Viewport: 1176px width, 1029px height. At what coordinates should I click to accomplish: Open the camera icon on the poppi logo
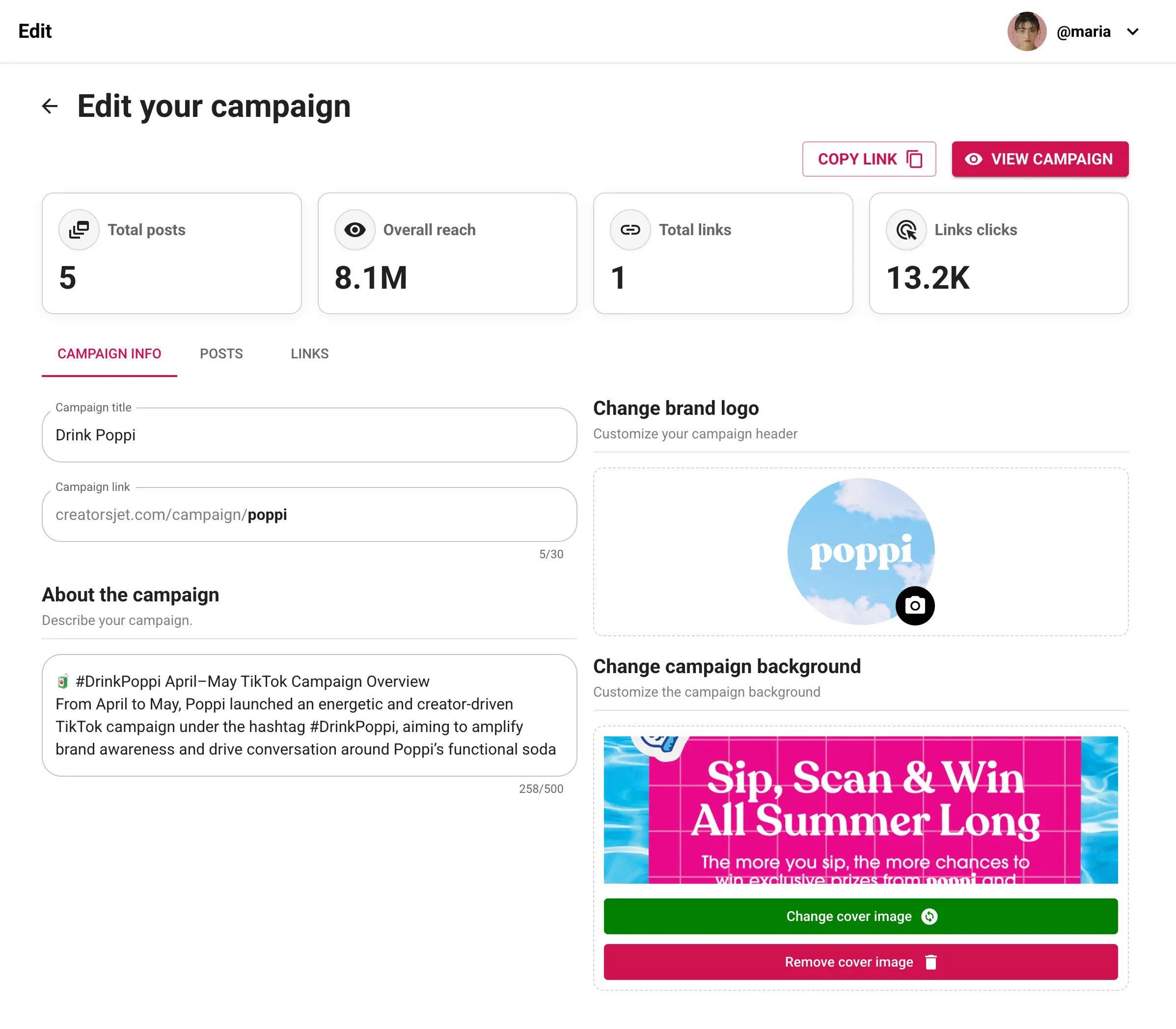(915, 605)
